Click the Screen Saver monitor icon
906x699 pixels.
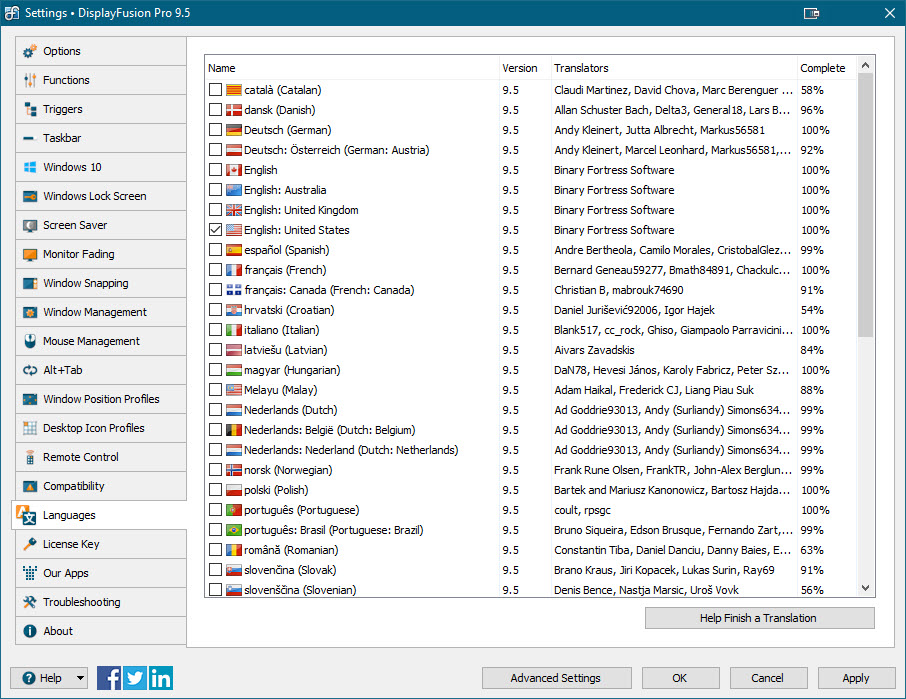point(30,225)
